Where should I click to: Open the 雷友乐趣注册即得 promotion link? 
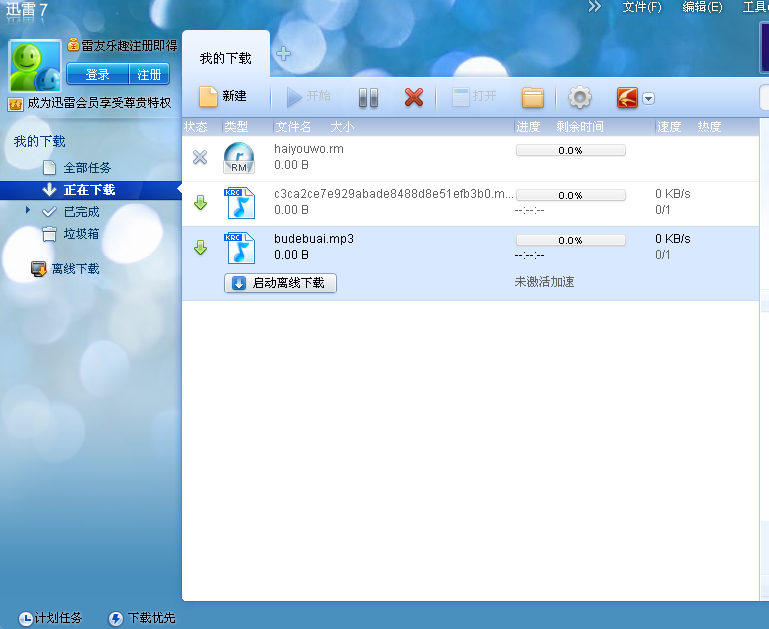[123, 45]
